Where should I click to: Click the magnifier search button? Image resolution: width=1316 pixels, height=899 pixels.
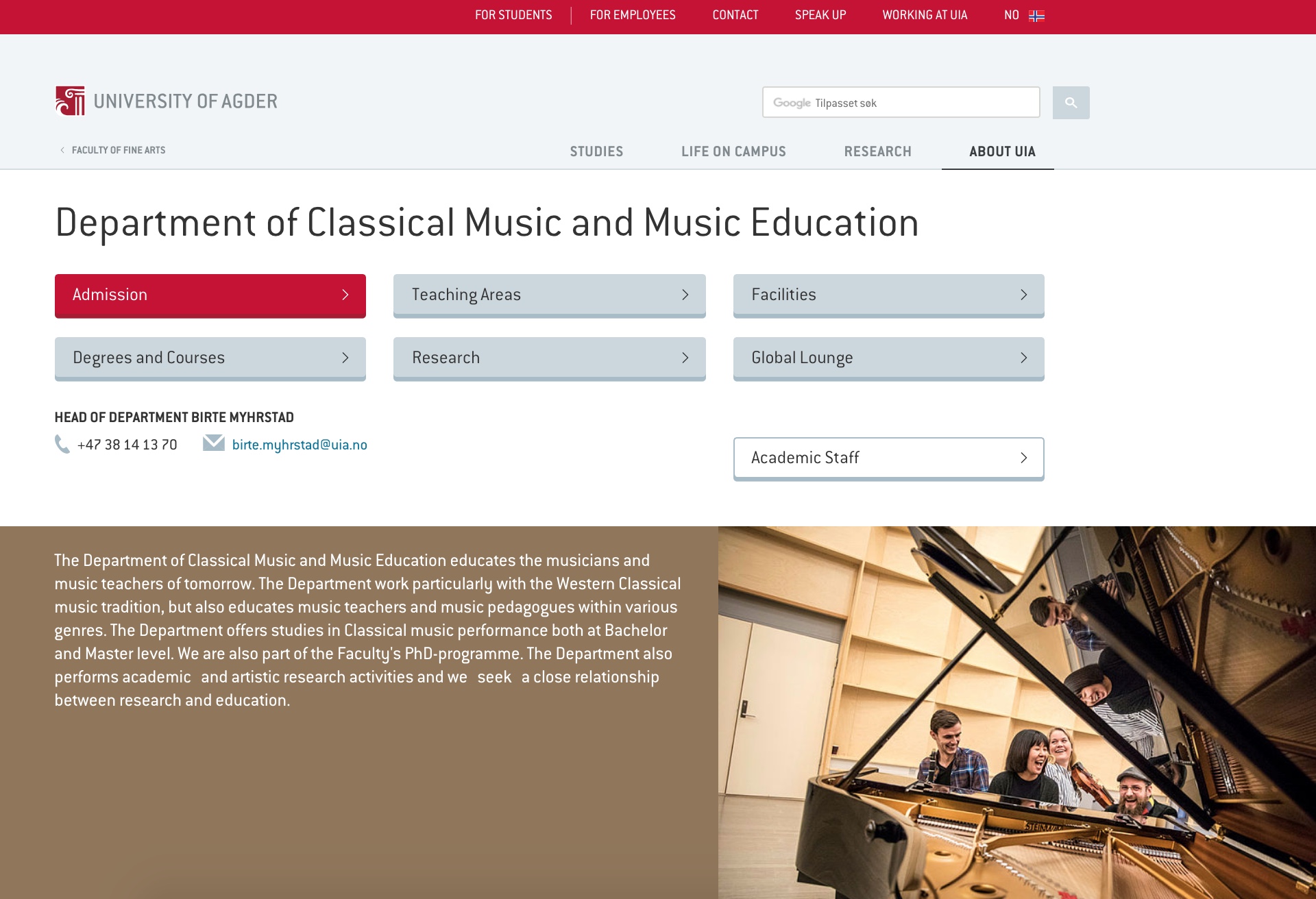coord(1071,103)
